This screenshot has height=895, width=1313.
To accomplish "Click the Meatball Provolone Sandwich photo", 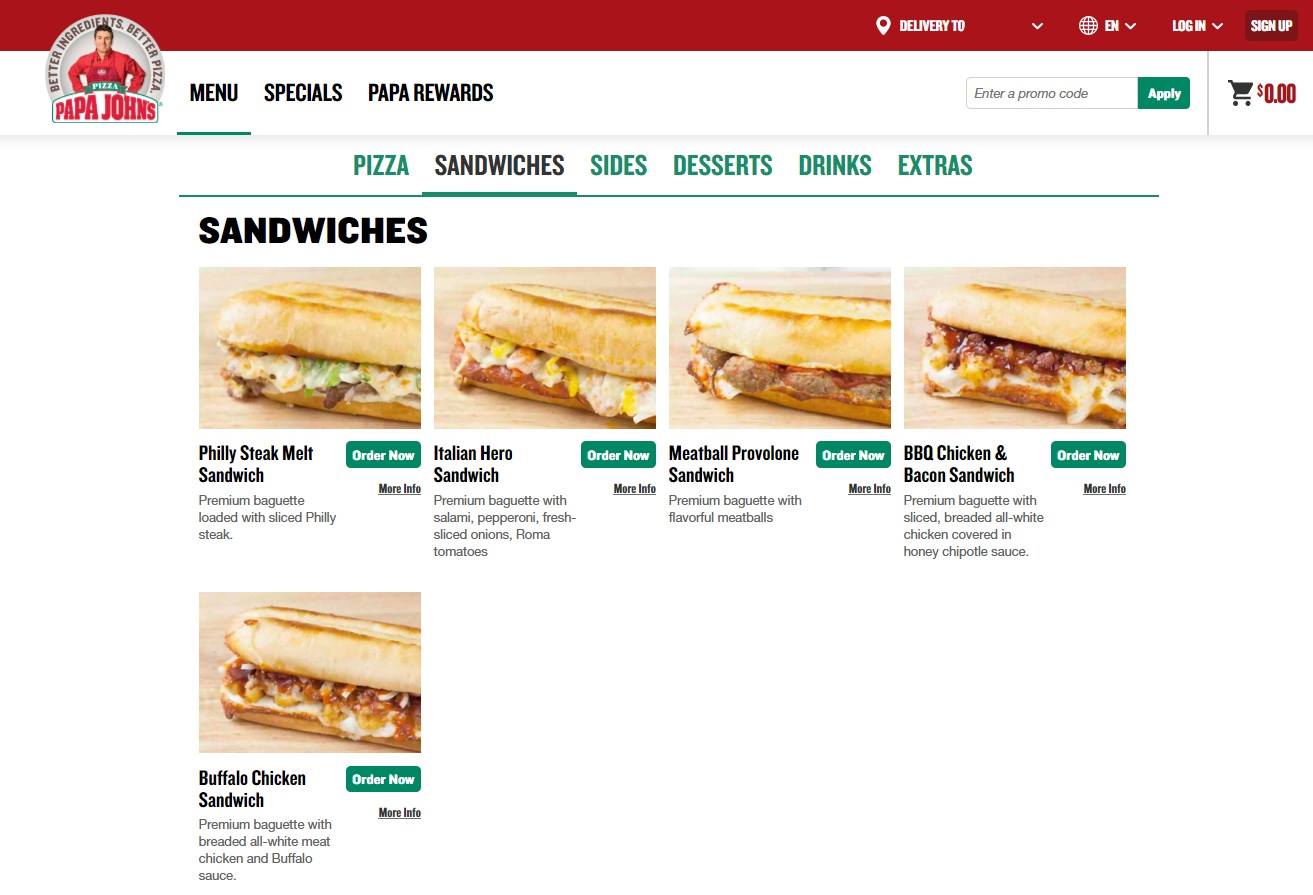I will coord(780,348).
